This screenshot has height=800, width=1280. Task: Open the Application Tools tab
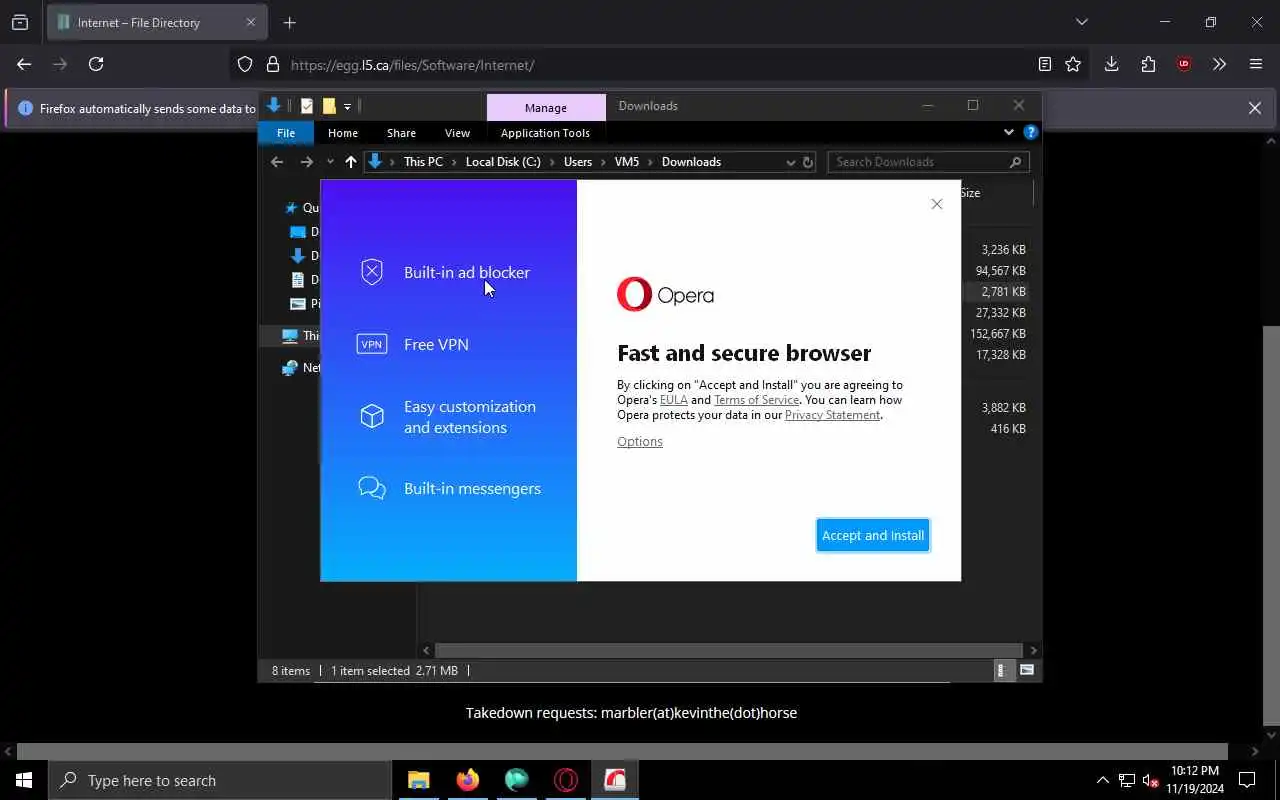[x=545, y=133]
